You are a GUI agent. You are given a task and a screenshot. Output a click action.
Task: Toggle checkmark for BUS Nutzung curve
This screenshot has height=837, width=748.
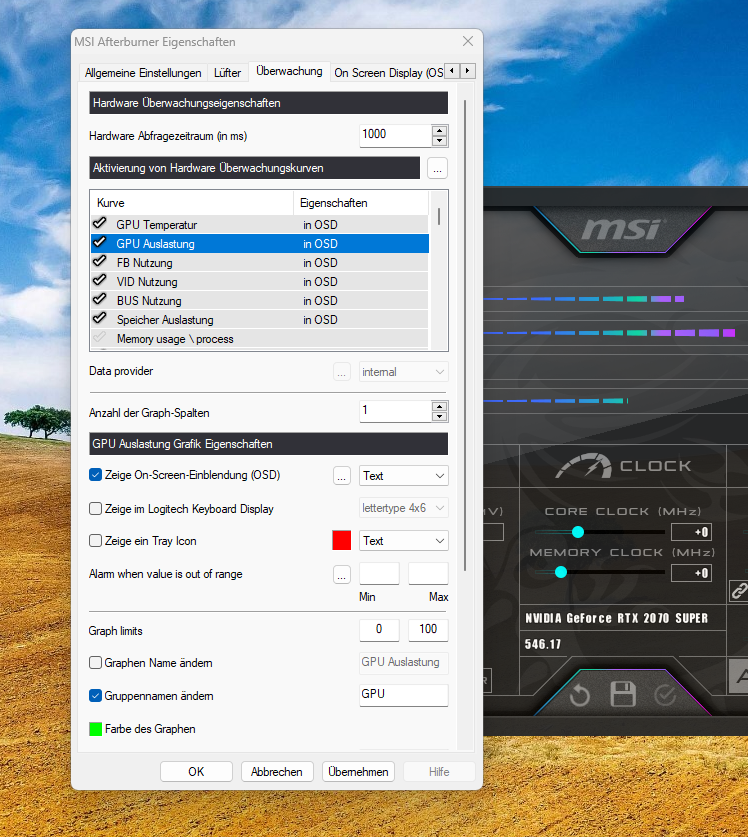click(x=99, y=299)
